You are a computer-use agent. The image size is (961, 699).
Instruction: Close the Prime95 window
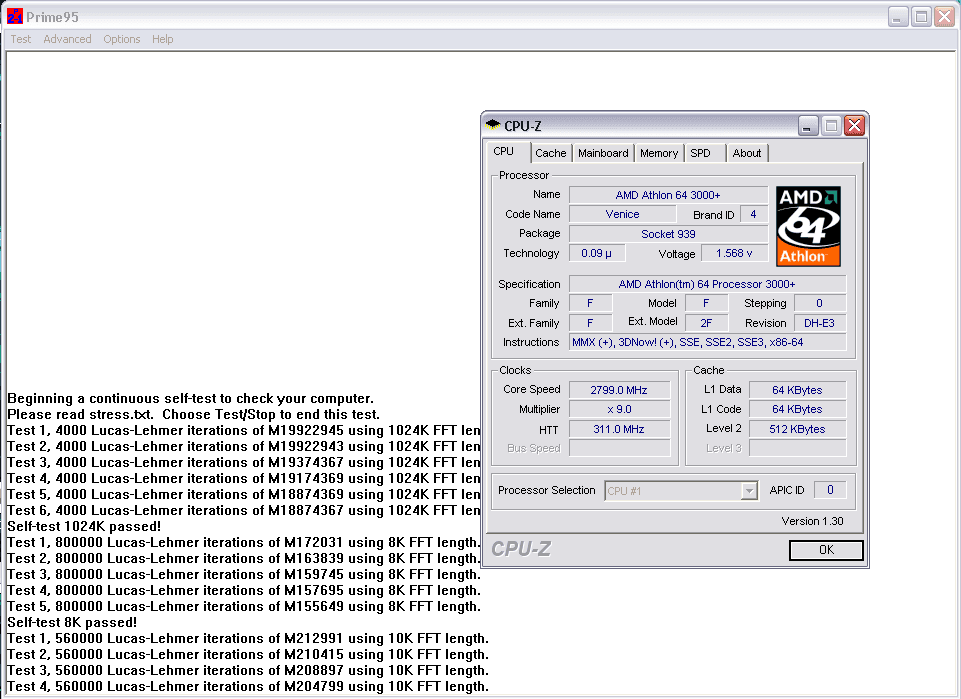944,17
